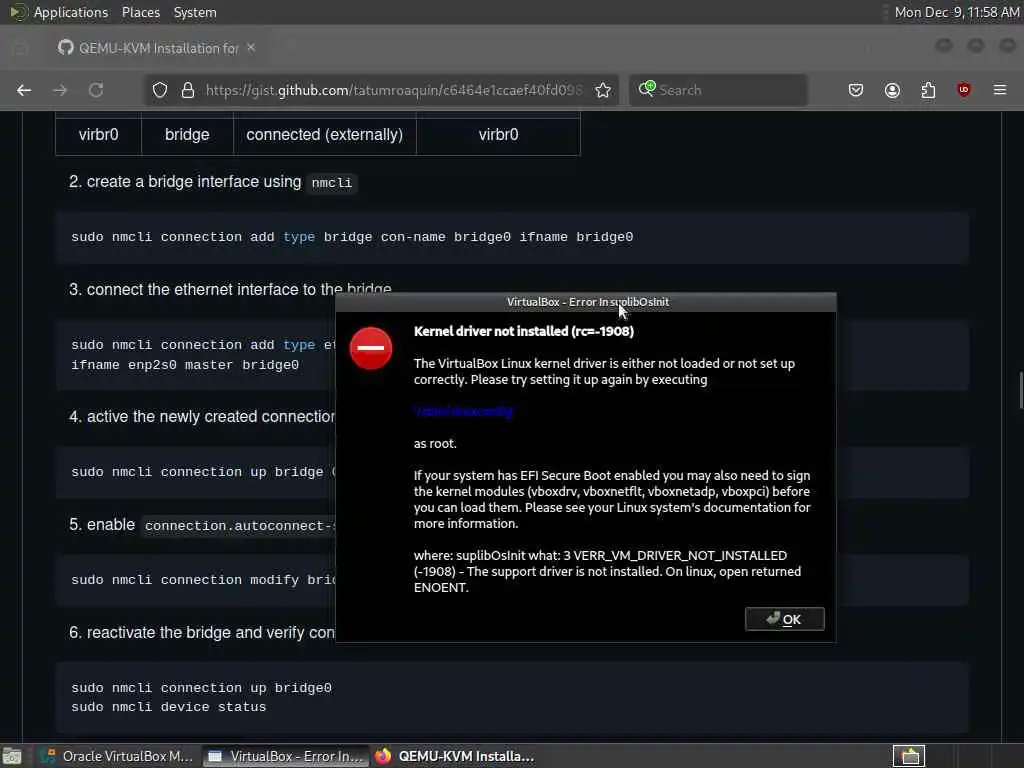Click 'ifname enp2s0 master bridge0' code line
The width and height of the screenshot is (1024, 768).
(x=185, y=365)
